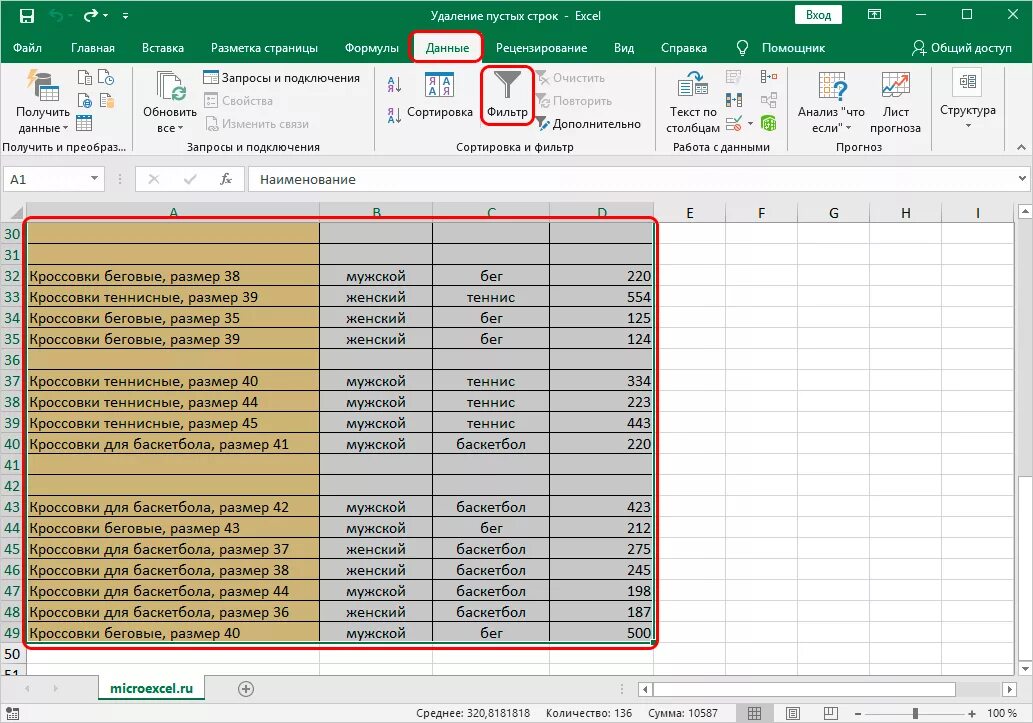The image size is (1033, 723).
Task: Click cell with value 554
Action: 601,297
